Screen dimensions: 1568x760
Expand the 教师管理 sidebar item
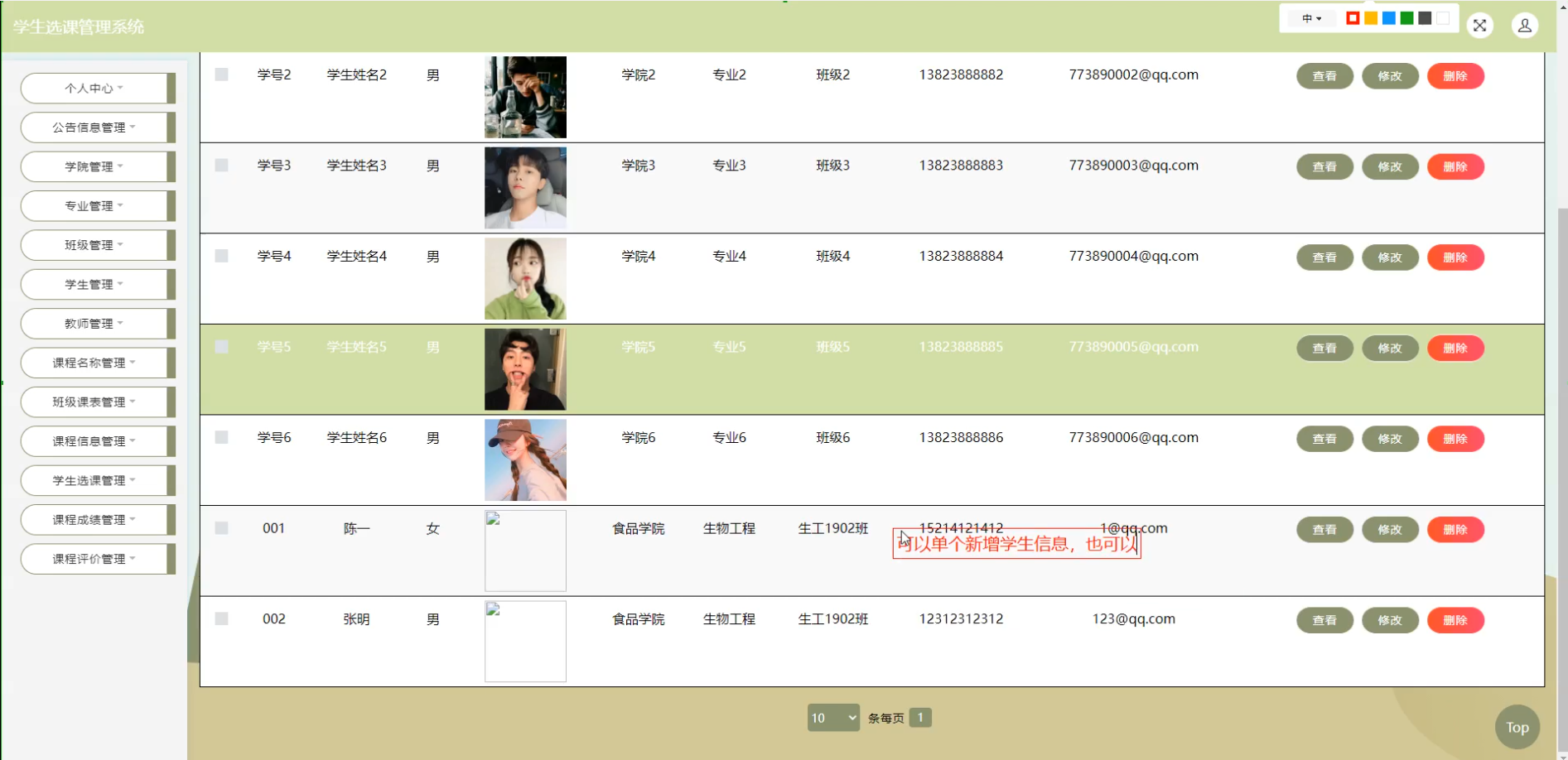(x=98, y=324)
